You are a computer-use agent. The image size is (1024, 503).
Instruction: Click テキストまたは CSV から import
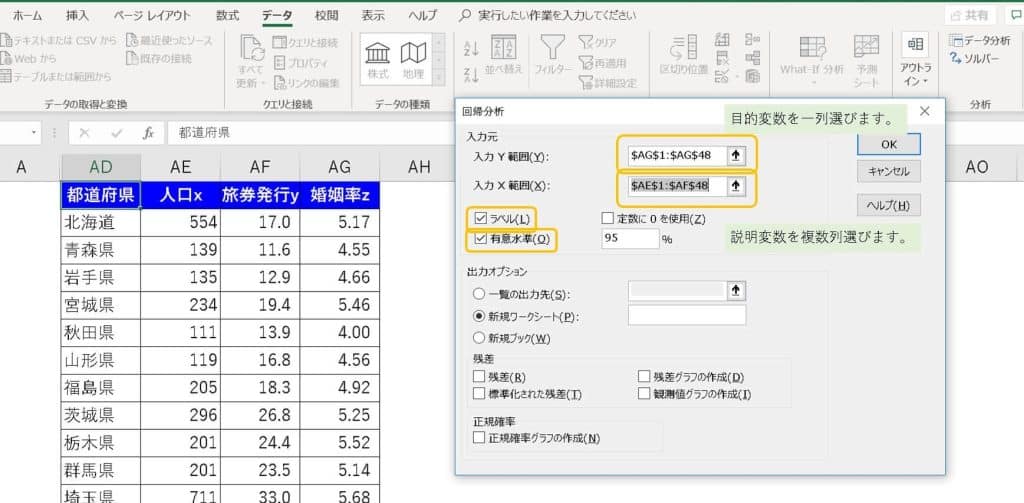coord(59,41)
